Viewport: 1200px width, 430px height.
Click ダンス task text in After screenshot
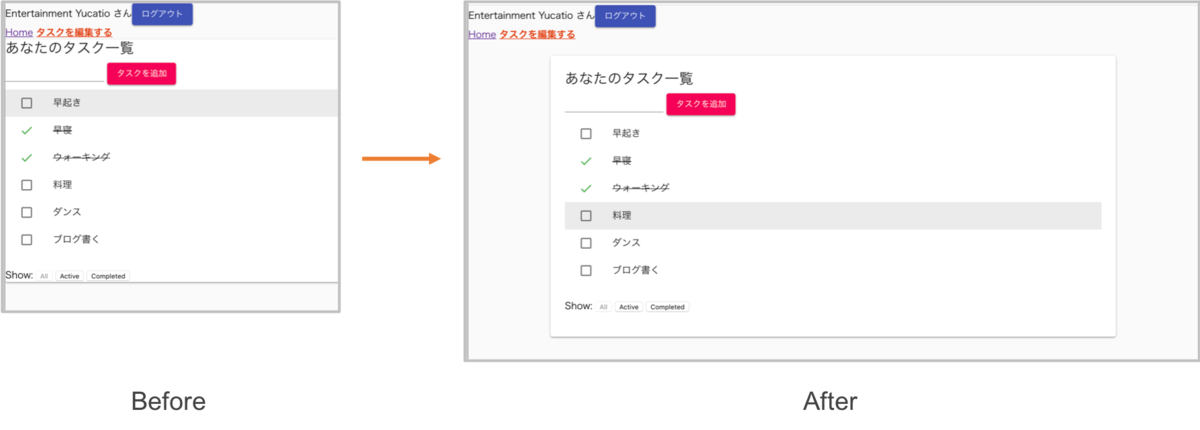pyautogui.click(x=626, y=242)
